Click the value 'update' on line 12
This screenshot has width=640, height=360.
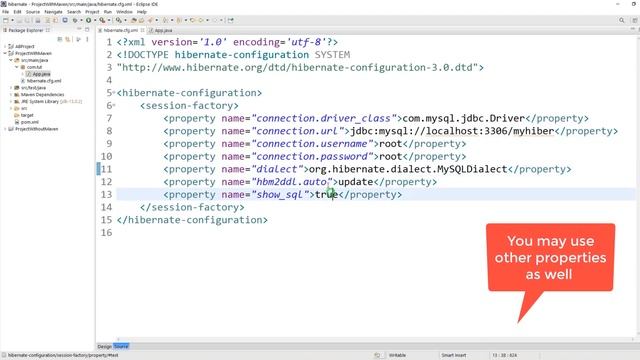pos(356,182)
